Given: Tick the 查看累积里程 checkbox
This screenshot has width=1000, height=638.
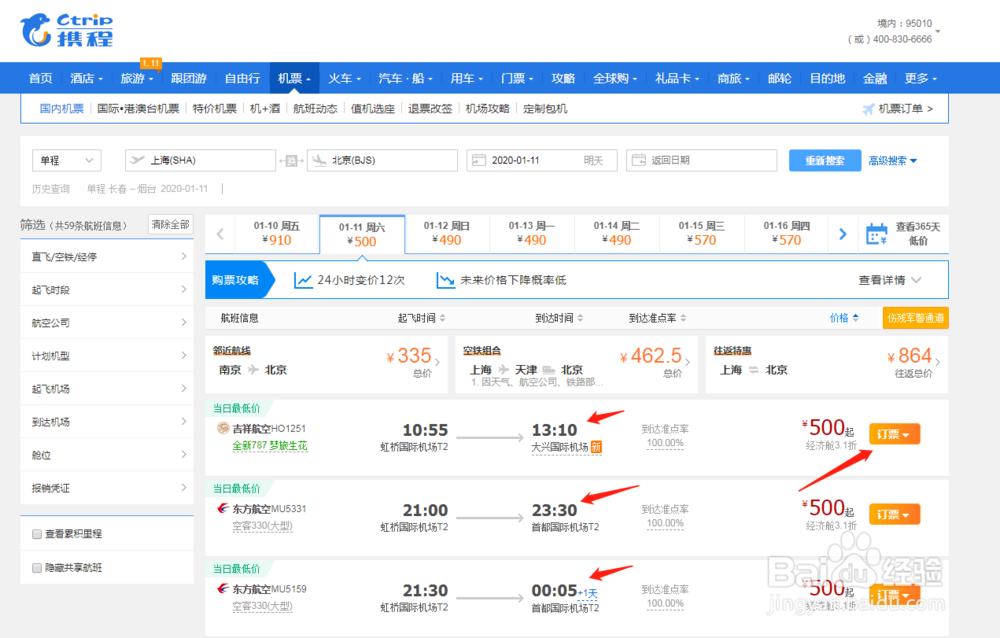Looking at the screenshot, I should point(37,534).
